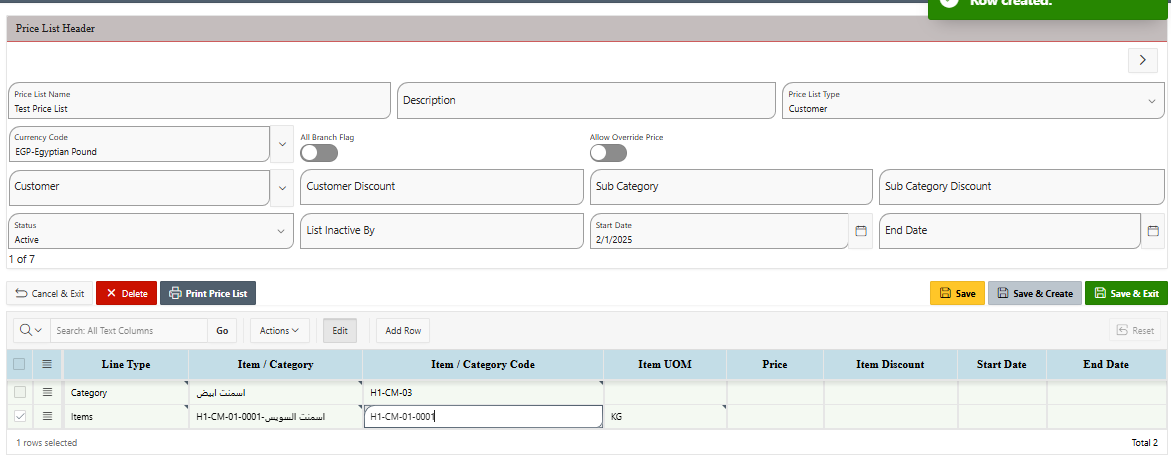
Task: Click Save & Create button
Action: point(1035,293)
